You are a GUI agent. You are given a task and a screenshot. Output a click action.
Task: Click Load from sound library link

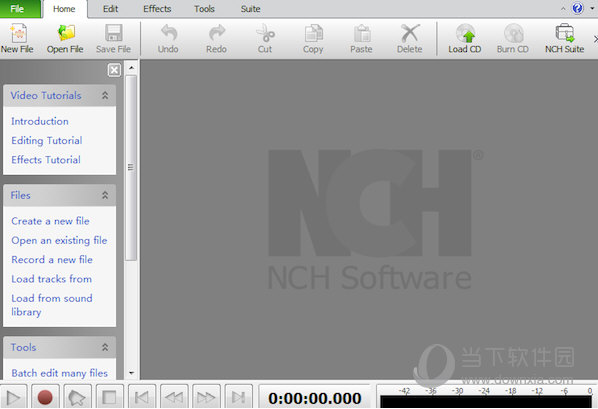(x=52, y=305)
